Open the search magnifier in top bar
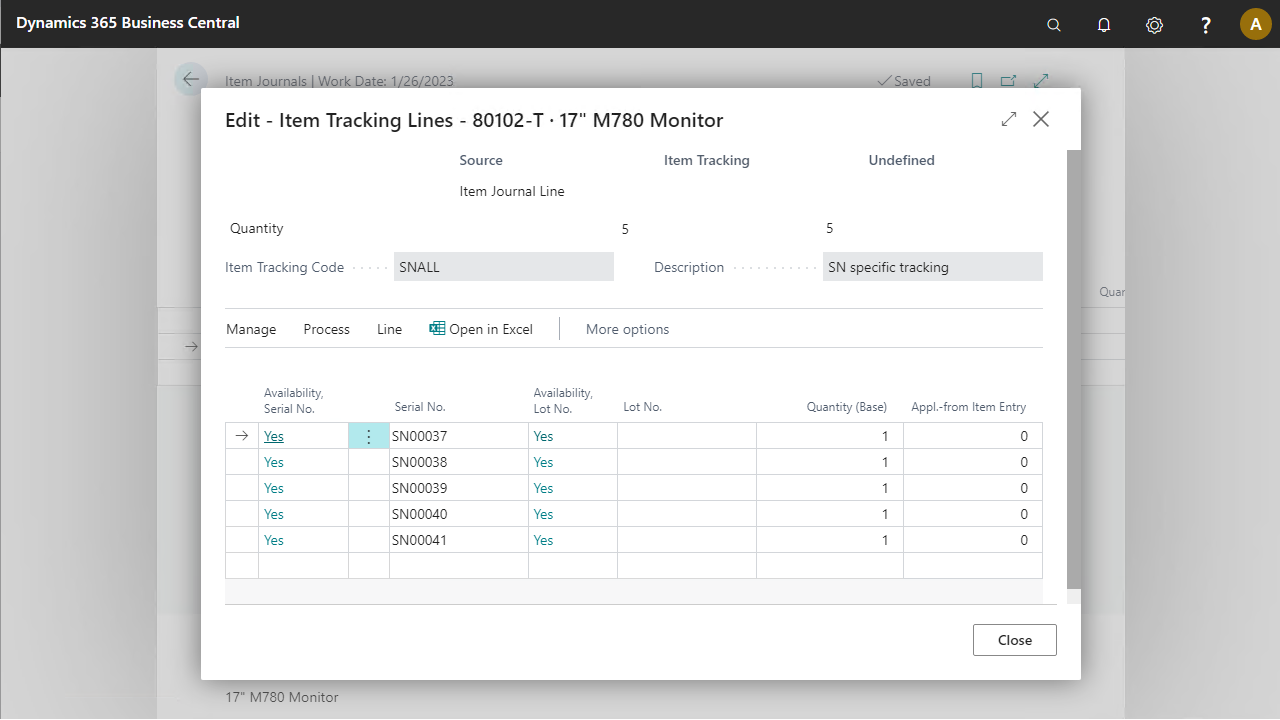1280x720 pixels. click(x=1054, y=25)
